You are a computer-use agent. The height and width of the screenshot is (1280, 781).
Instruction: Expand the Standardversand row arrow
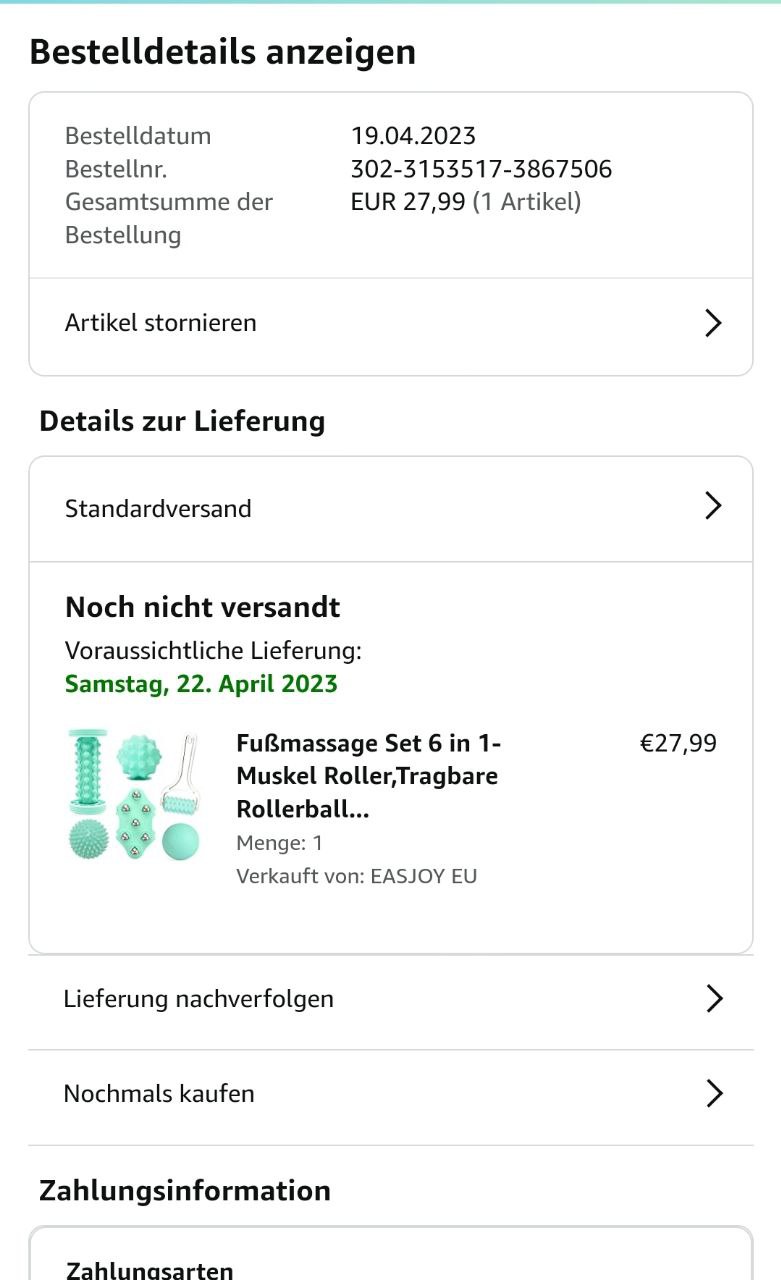coord(713,506)
